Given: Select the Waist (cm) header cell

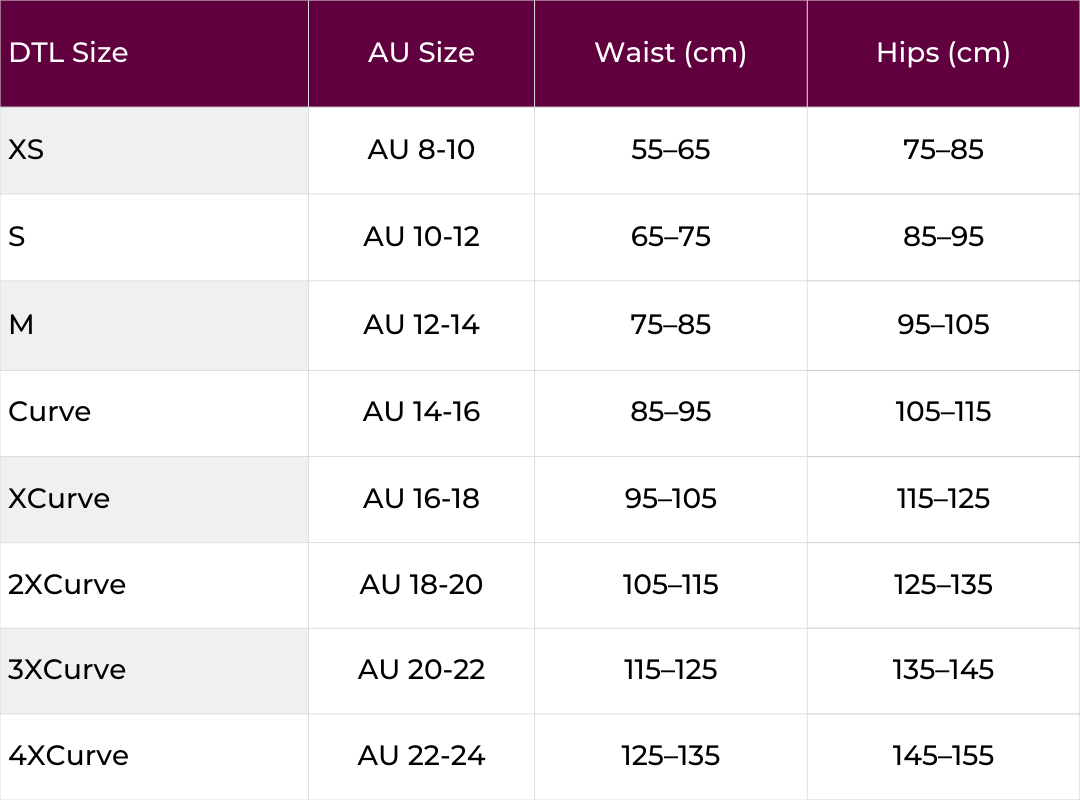Looking at the screenshot, I should pyautogui.click(x=670, y=52).
